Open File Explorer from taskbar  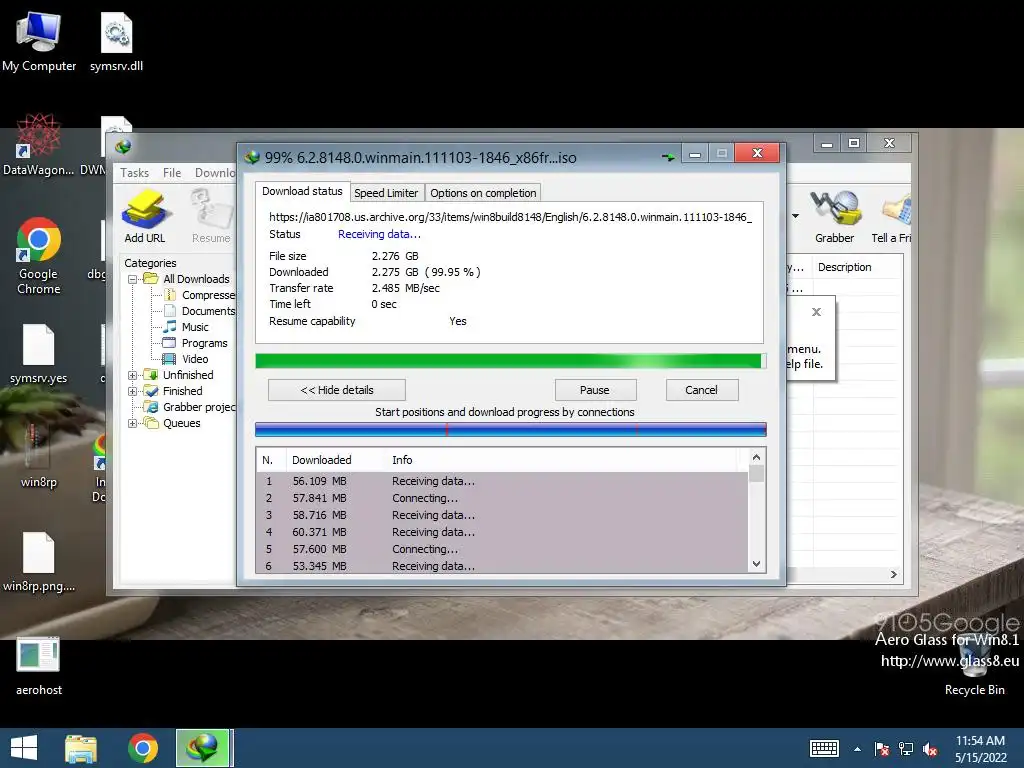coord(81,748)
